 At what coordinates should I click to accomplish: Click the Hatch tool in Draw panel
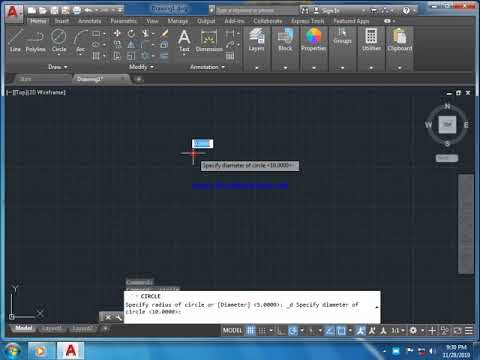tap(96, 56)
